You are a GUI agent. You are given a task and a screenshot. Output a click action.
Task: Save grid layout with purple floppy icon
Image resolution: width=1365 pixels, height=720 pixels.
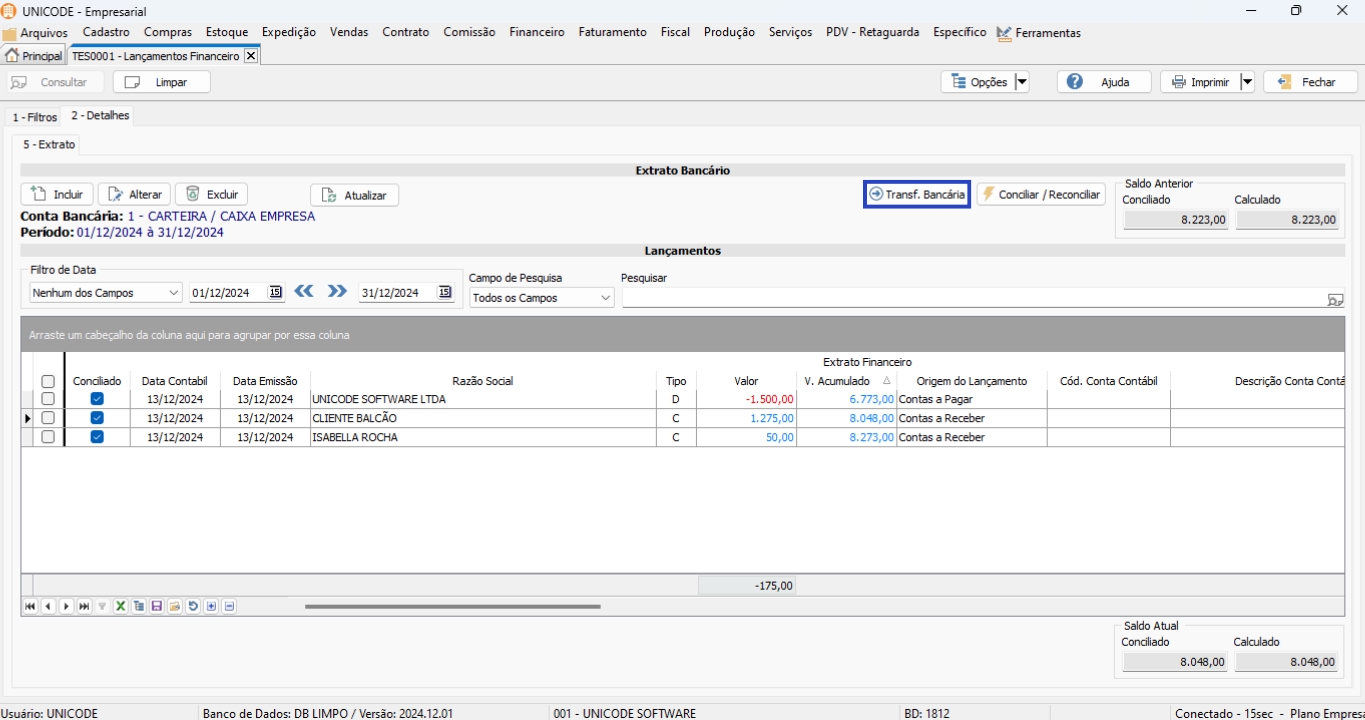[x=157, y=606]
